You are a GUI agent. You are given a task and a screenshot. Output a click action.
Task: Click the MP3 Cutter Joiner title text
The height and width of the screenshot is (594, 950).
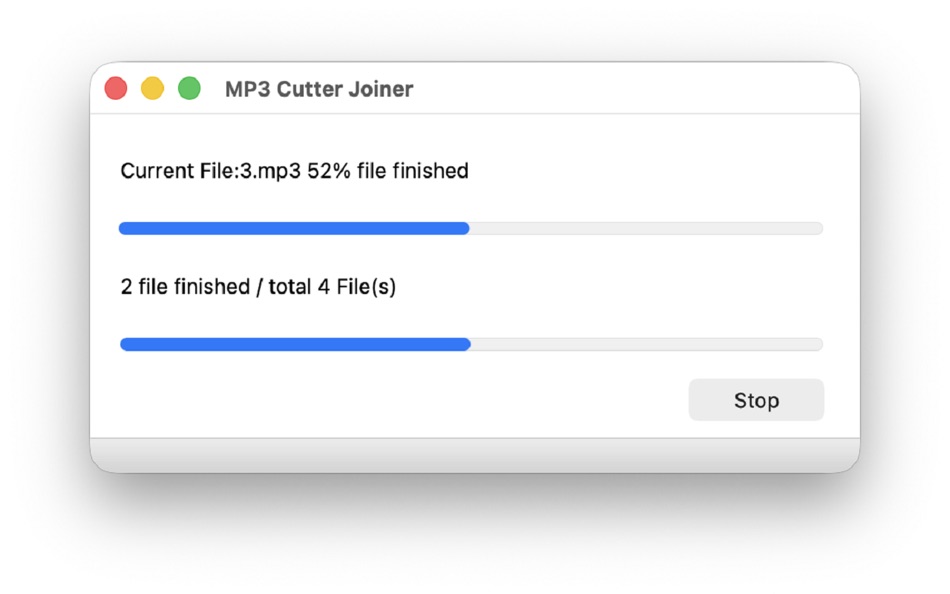(318, 89)
